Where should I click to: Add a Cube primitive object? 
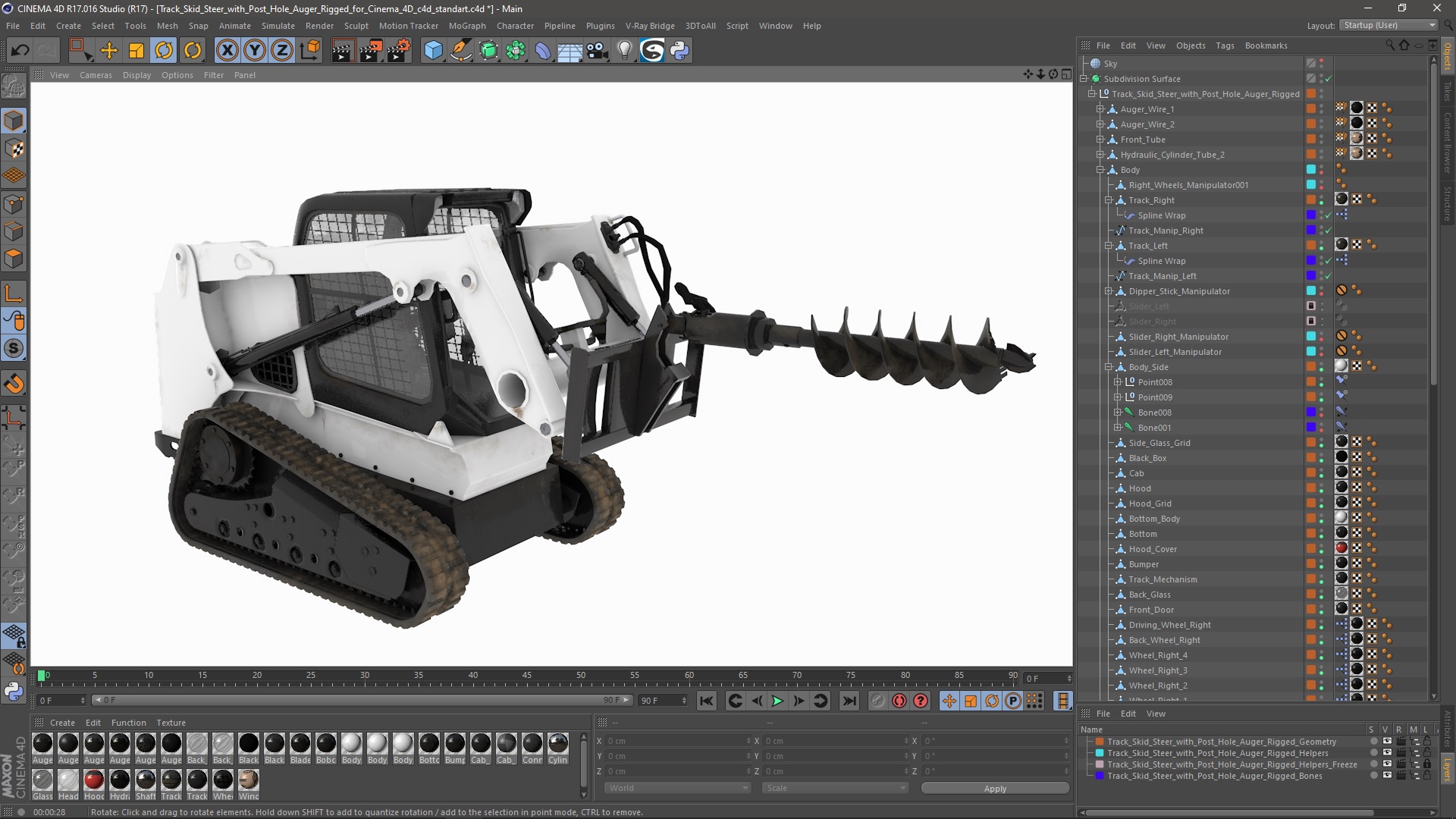[433, 51]
